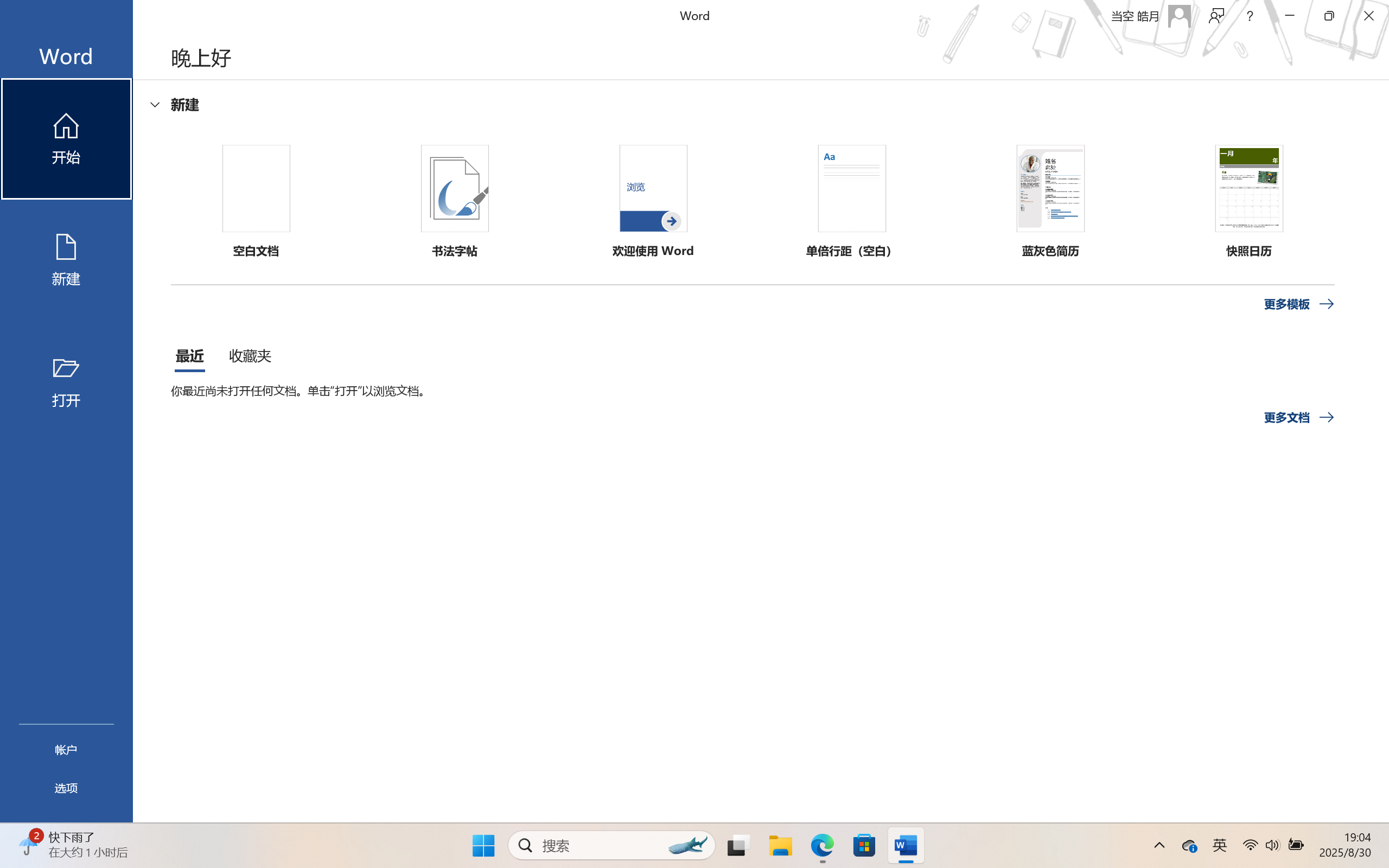Screen dimensions: 1389x868
Task: Open the feedback person icon in title bar
Action: click(x=1216, y=16)
